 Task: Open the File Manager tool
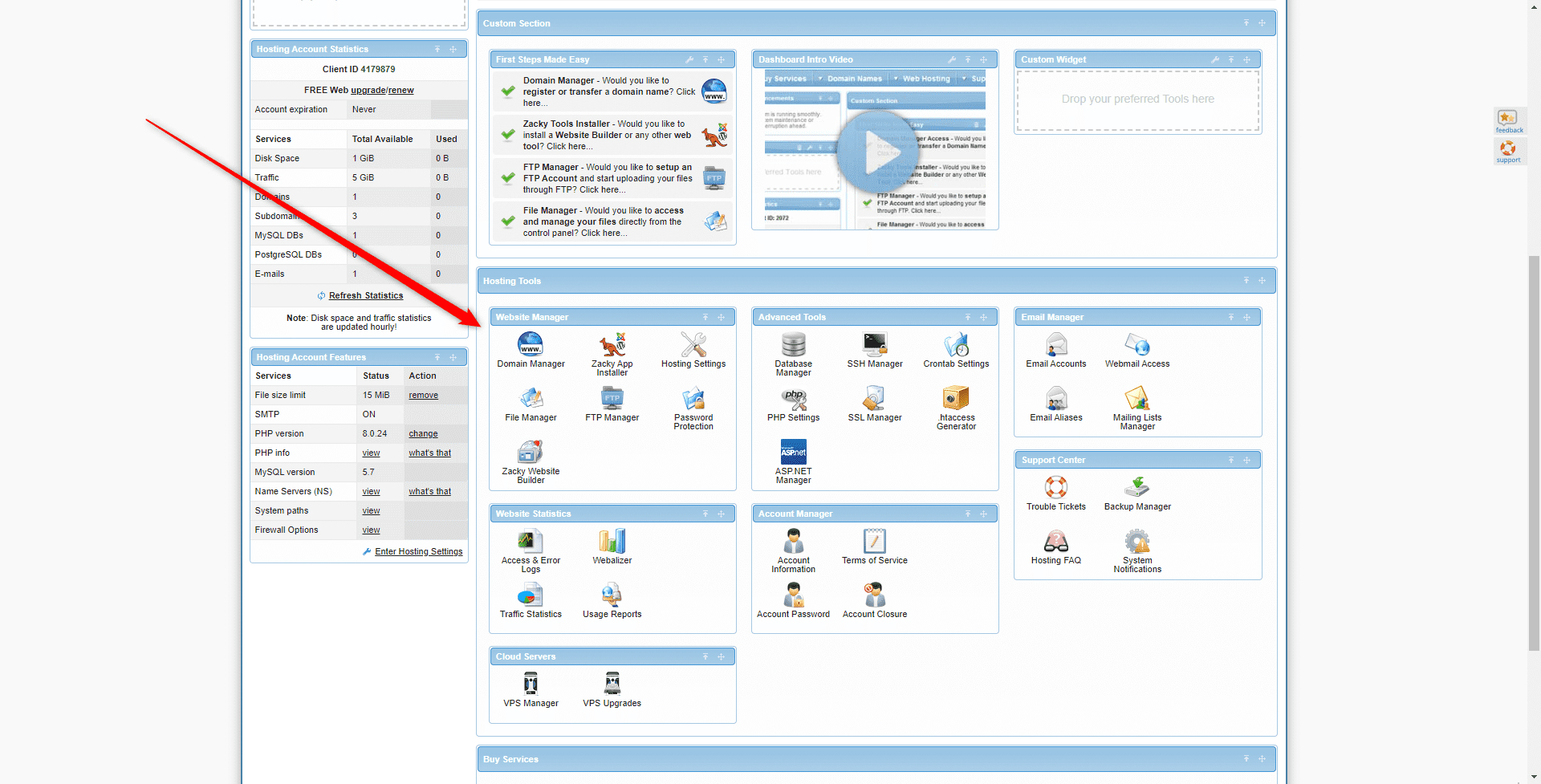(531, 404)
